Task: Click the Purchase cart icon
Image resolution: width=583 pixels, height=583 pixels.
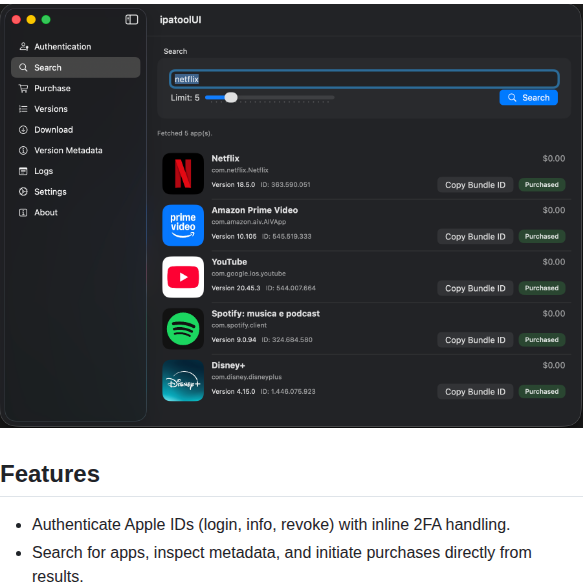Action: (x=23, y=88)
